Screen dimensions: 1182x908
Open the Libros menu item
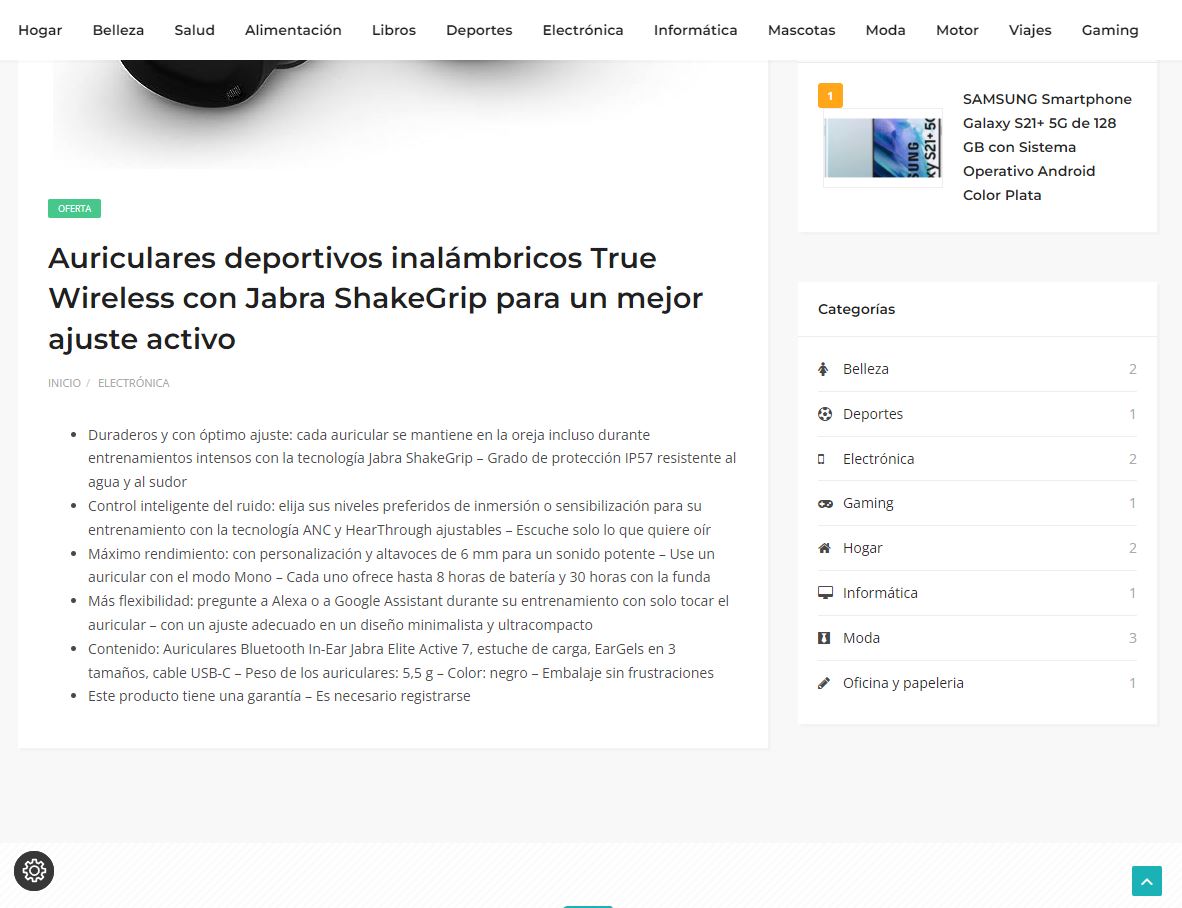pyautogui.click(x=393, y=30)
